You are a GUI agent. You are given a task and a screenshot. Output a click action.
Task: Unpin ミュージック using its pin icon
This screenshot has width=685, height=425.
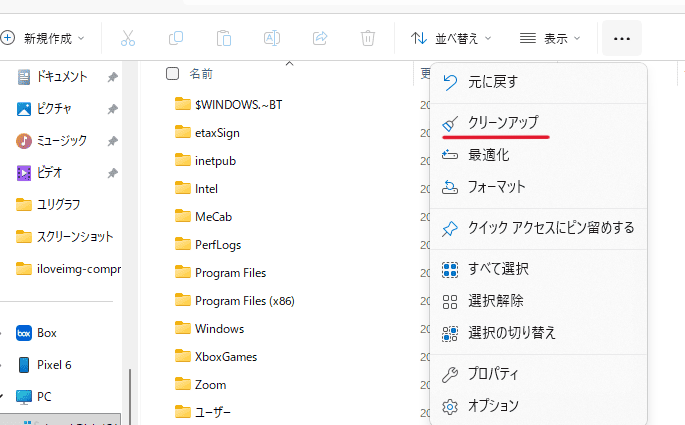113,141
